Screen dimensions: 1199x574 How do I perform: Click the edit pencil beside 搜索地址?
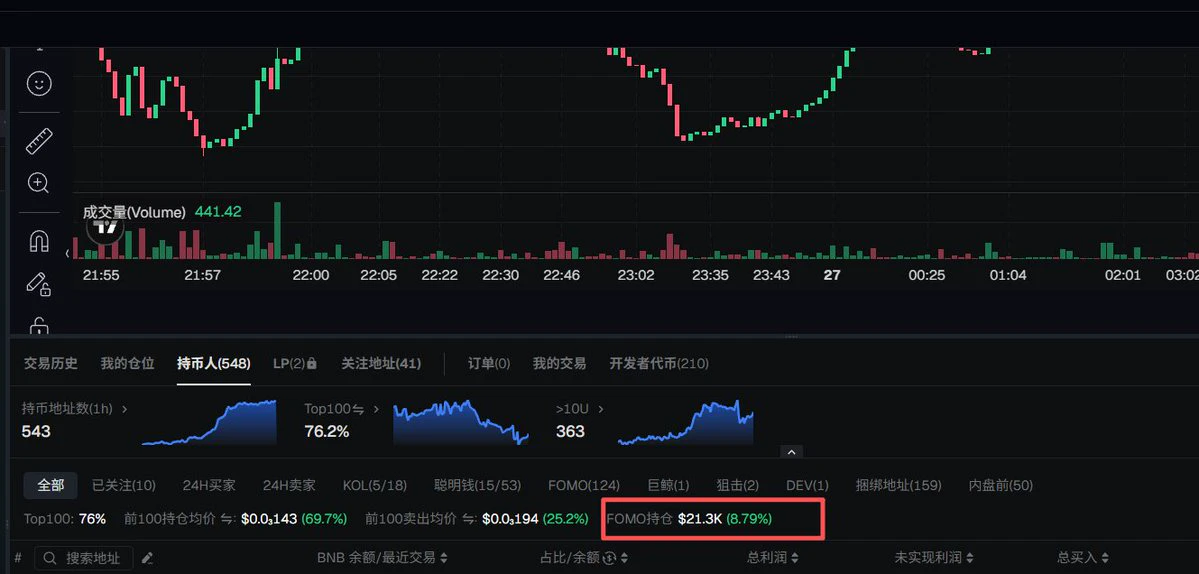tap(148, 559)
